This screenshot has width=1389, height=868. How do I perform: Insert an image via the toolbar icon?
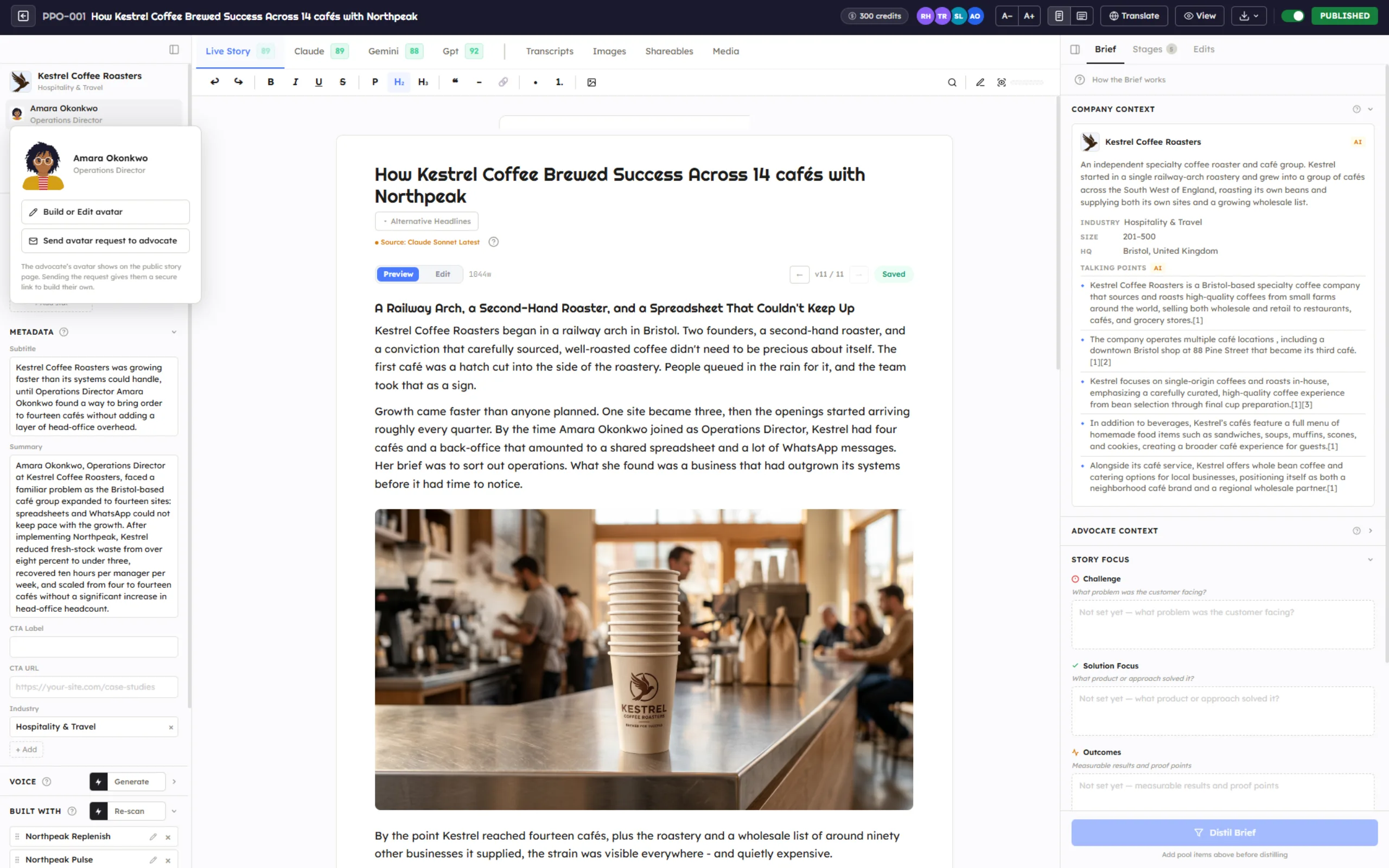(x=592, y=82)
